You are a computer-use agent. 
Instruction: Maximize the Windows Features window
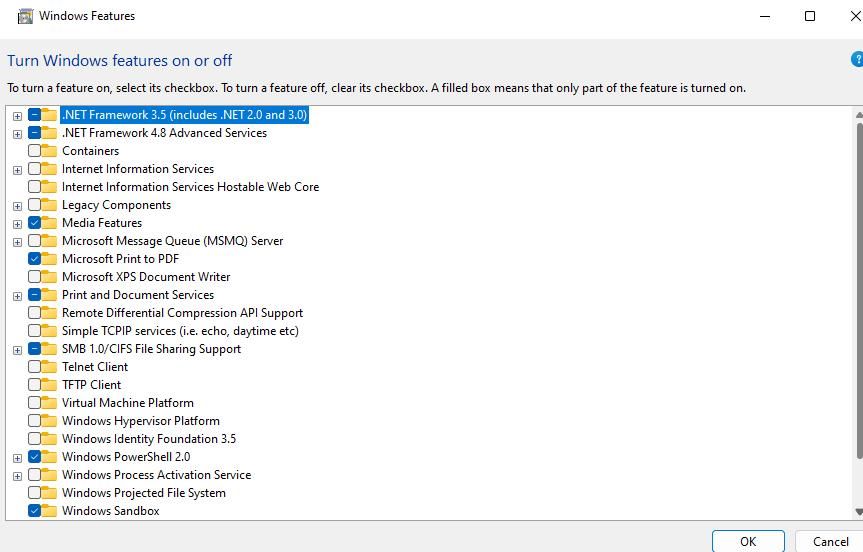810,16
